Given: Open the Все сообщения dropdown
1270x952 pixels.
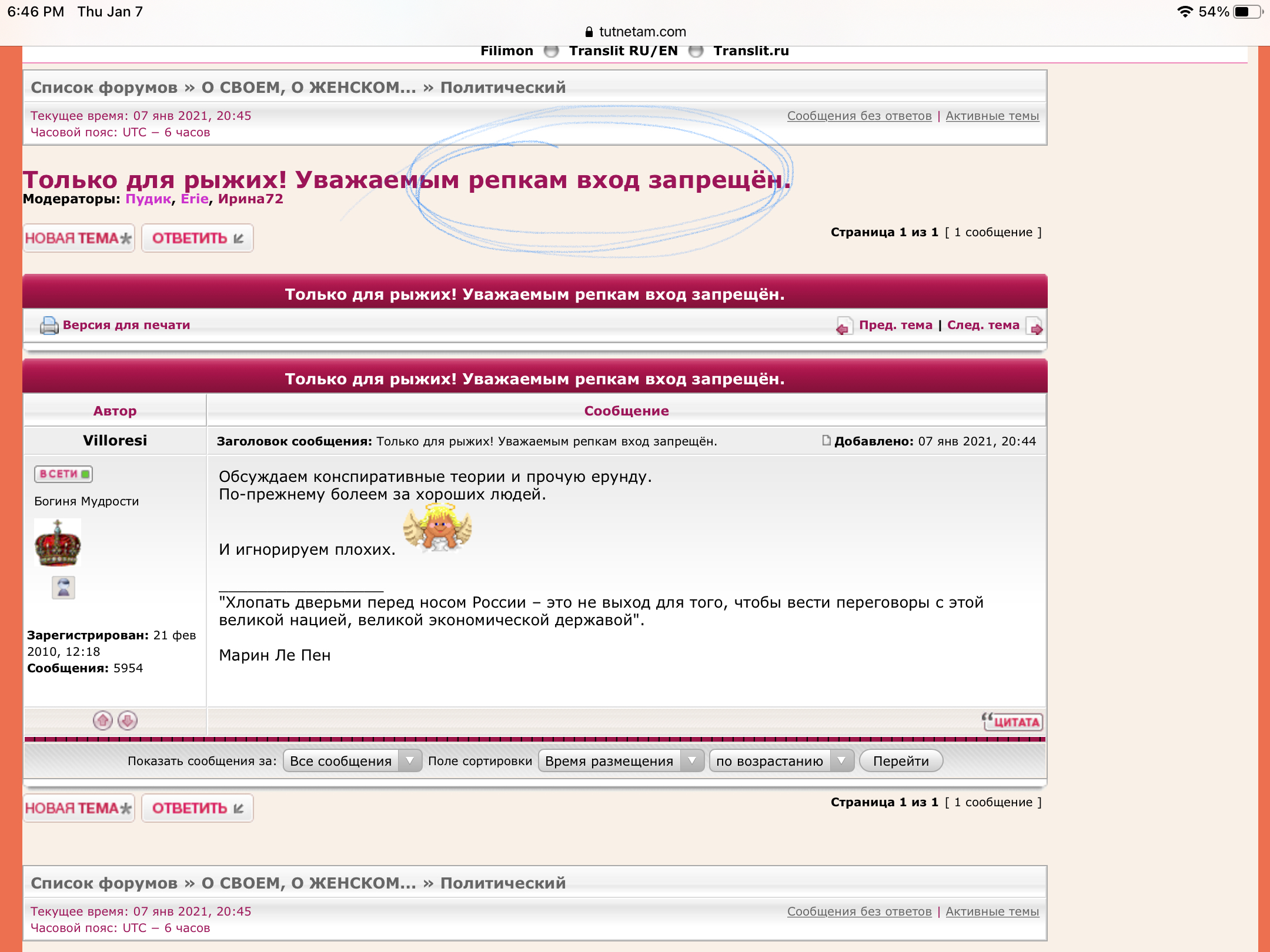Looking at the screenshot, I should [x=352, y=761].
